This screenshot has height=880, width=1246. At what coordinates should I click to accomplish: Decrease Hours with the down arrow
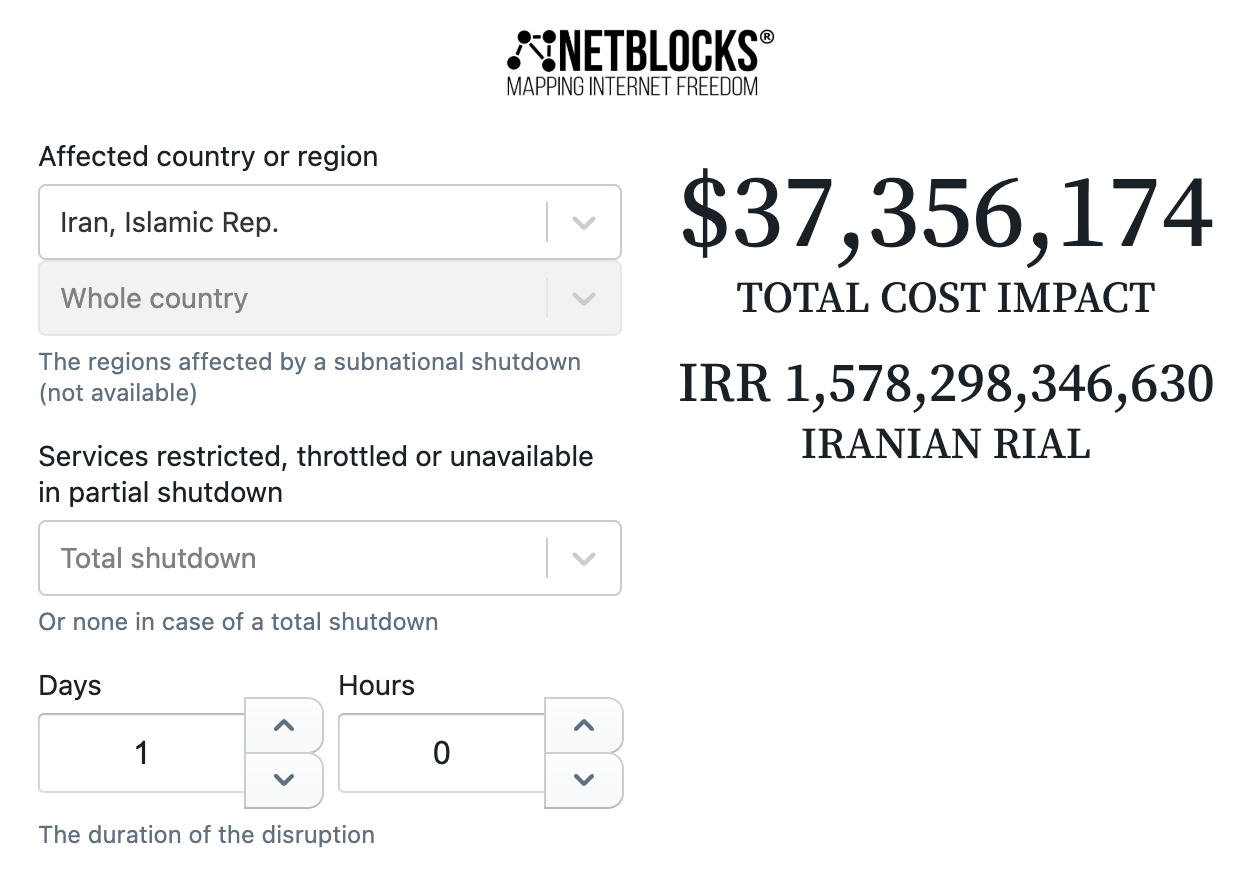(x=584, y=780)
